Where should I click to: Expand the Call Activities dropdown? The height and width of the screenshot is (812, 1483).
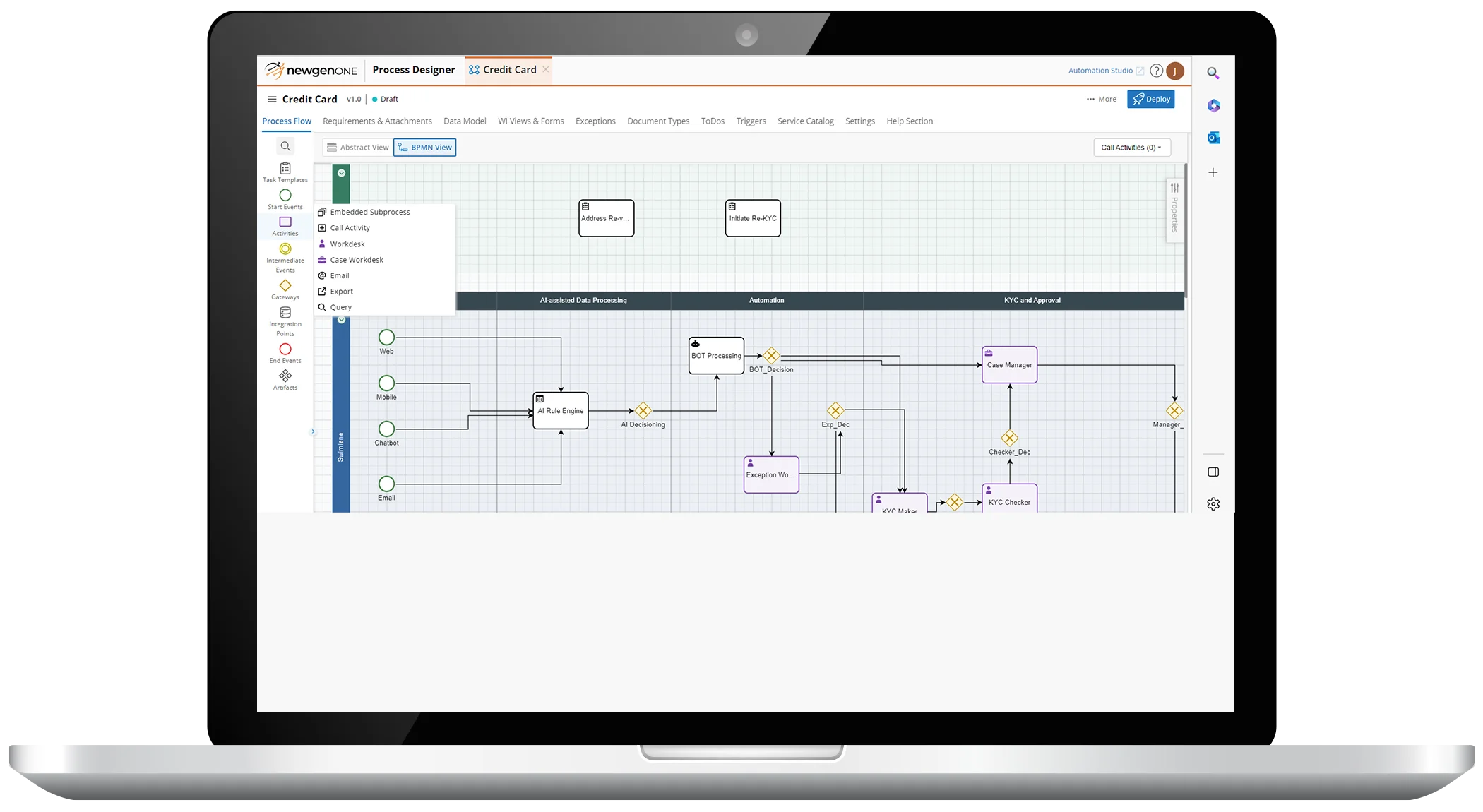pyautogui.click(x=1131, y=148)
